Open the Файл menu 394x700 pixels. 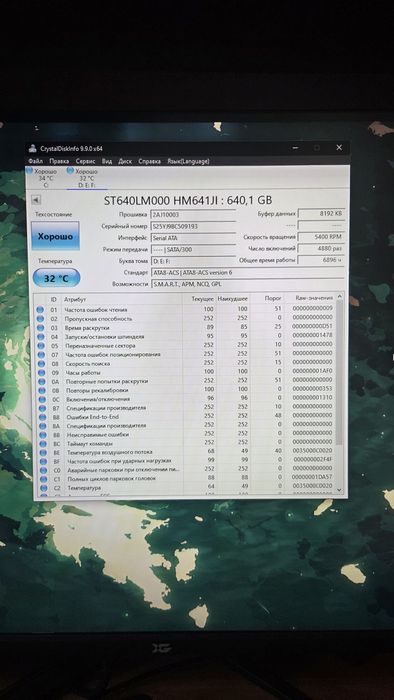(x=35, y=161)
